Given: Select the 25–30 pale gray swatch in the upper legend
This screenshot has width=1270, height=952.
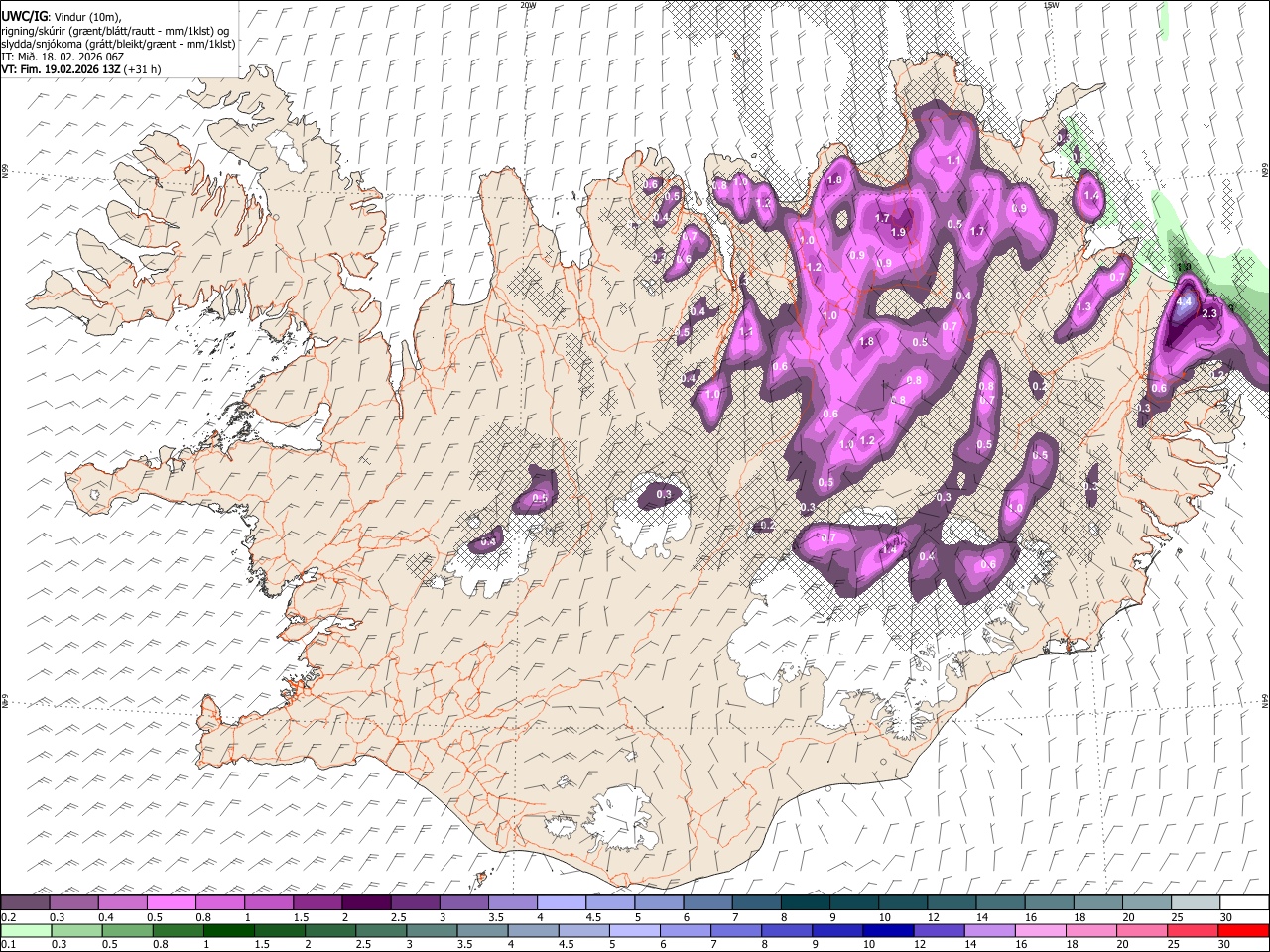Looking at the screenshot, I should [1196, 902].
